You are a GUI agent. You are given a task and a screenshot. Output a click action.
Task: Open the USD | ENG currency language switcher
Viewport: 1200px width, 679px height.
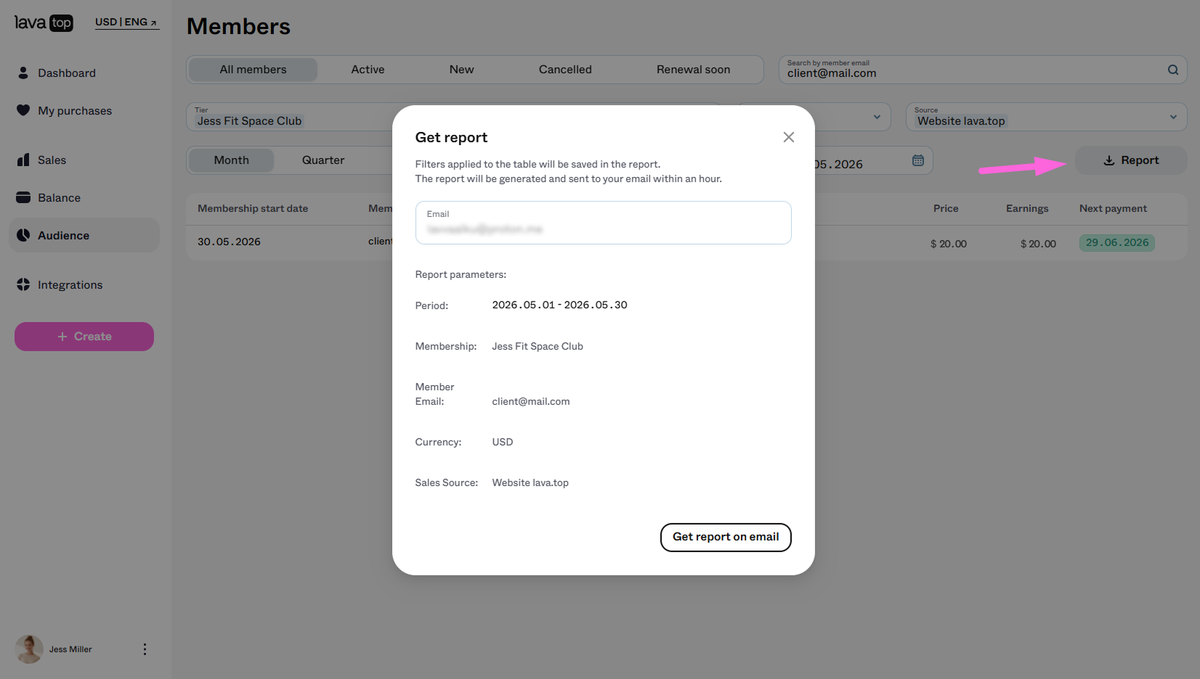[x=127, y=22]
